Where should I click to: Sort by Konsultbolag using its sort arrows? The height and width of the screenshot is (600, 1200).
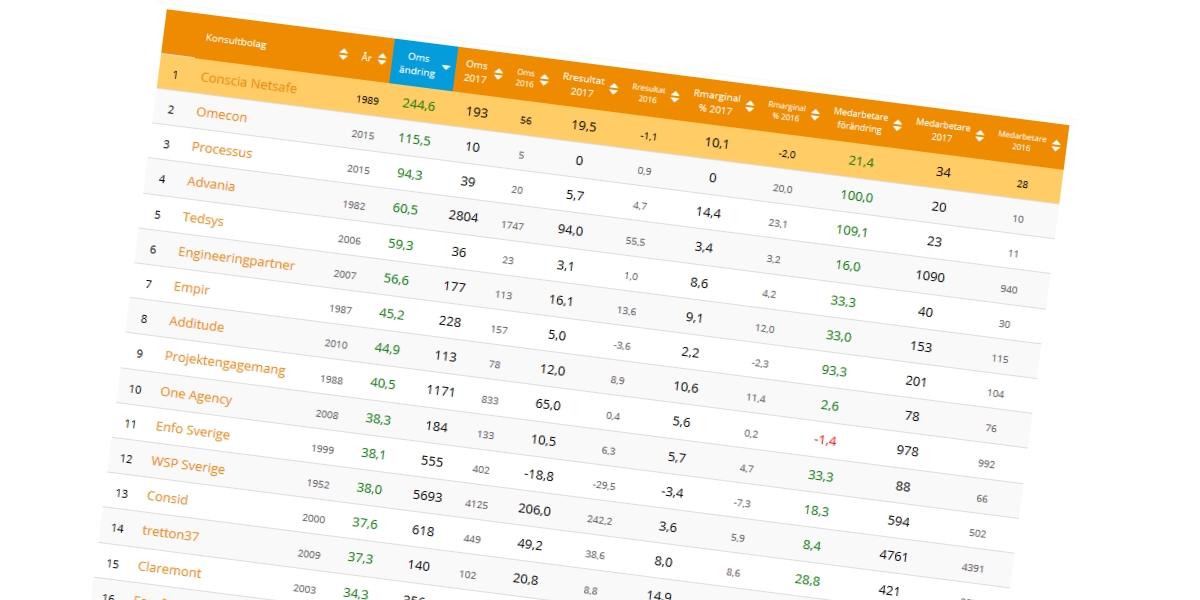tap(344, 54)
